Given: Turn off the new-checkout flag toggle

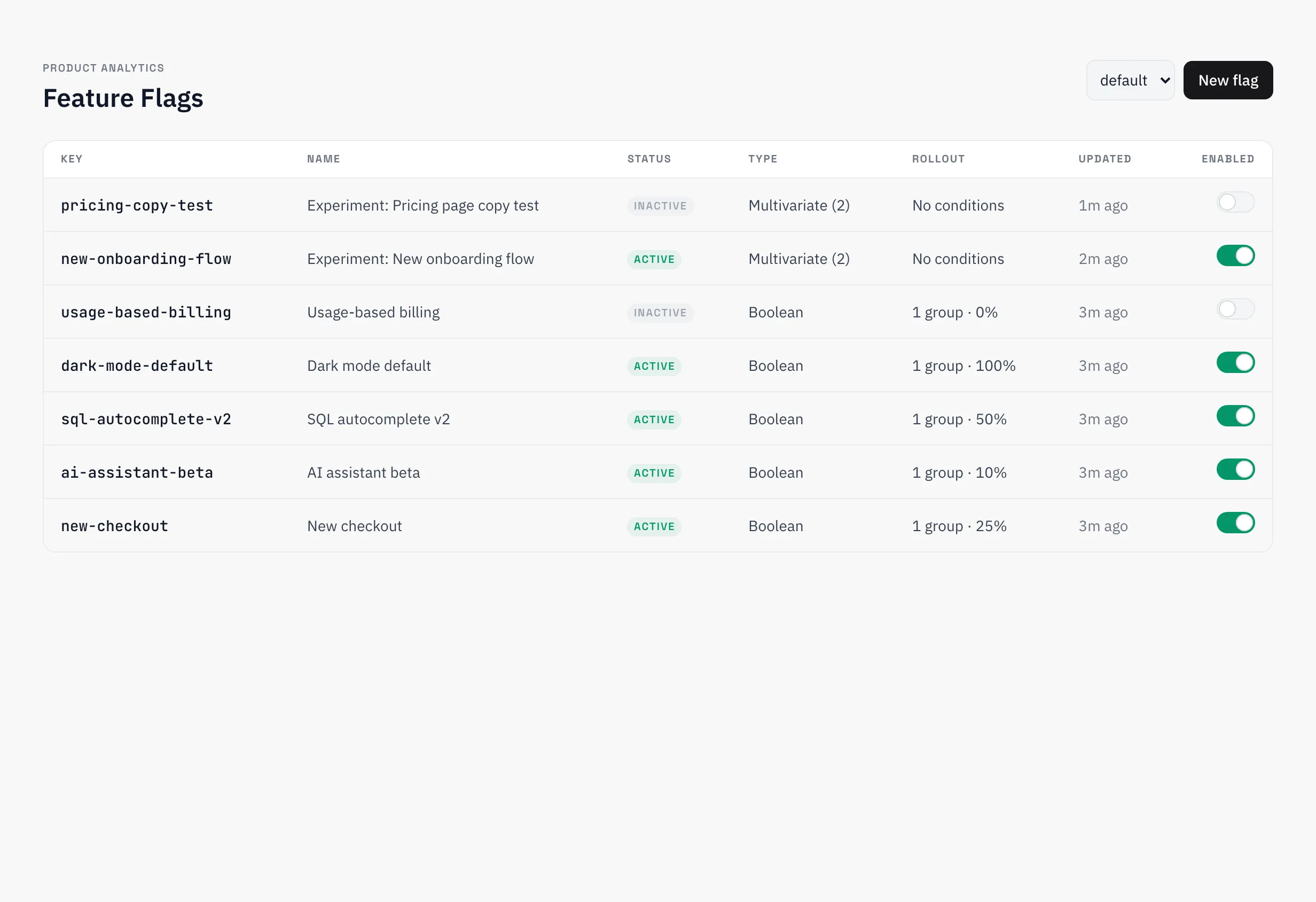Looking at the screenshot, I should [x=1235, y=523].
